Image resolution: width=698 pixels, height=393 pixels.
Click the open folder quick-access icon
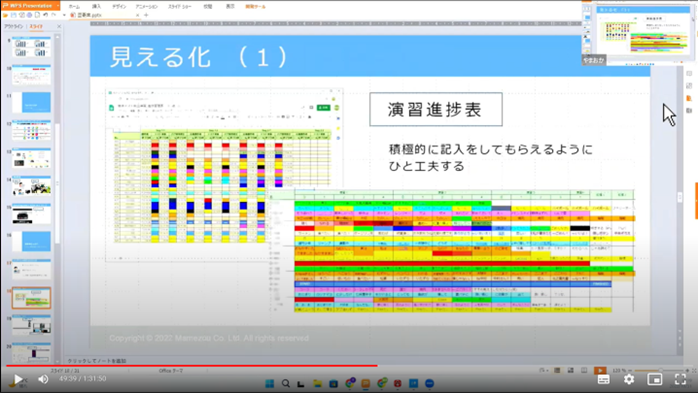[x=5, y=15]
